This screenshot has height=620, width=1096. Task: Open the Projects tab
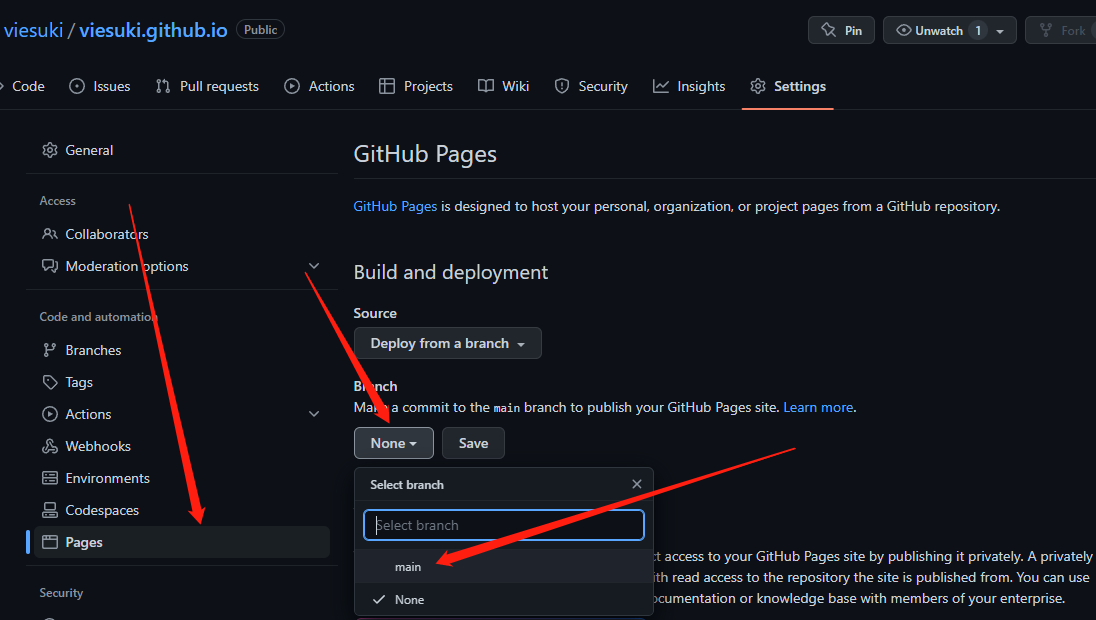click(x=416, y=86)
